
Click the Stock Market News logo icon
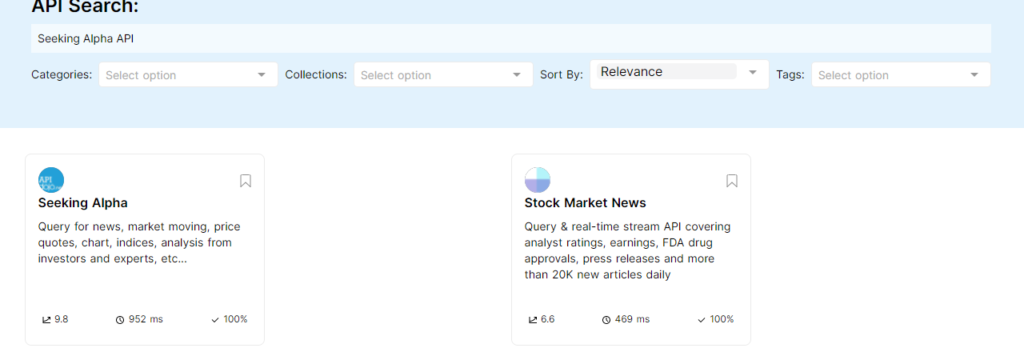pos(537,180)
